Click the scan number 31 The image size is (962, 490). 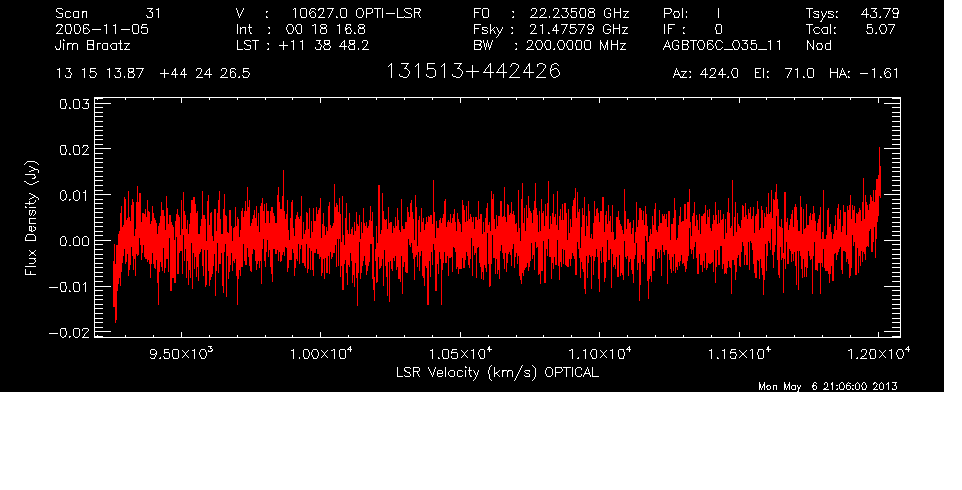click(x=153, y=13)
